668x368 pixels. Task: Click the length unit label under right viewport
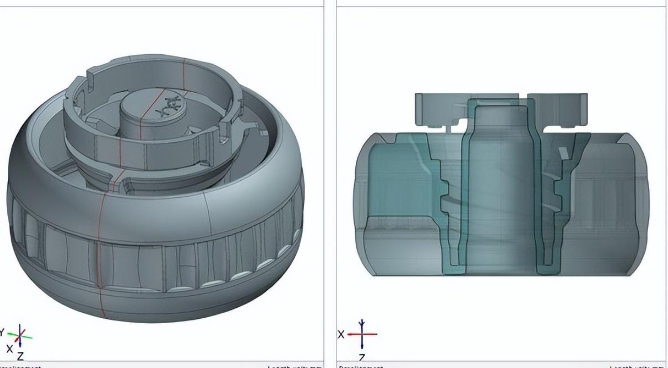637,366
